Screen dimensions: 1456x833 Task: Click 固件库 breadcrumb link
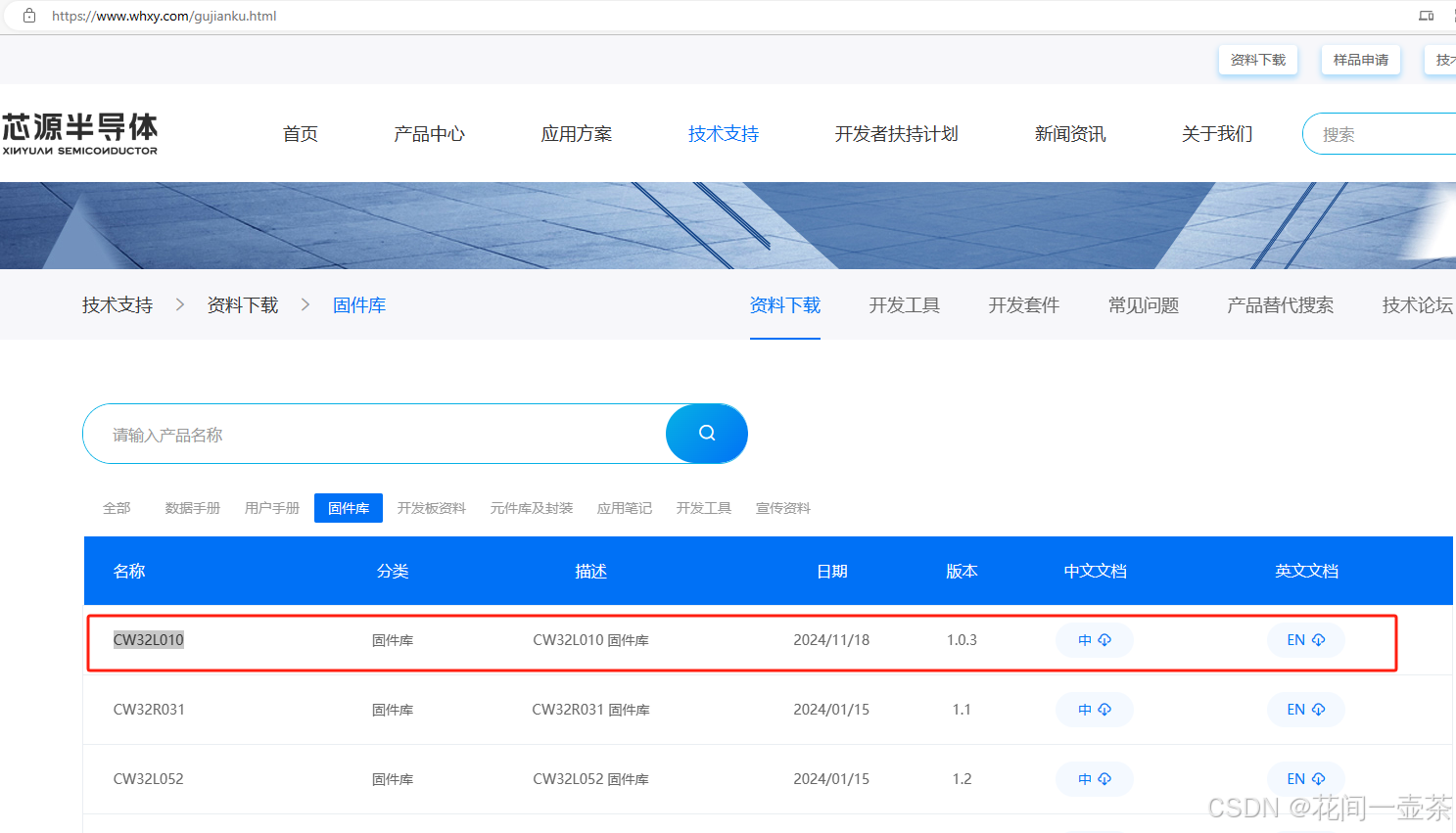[359, 305]
